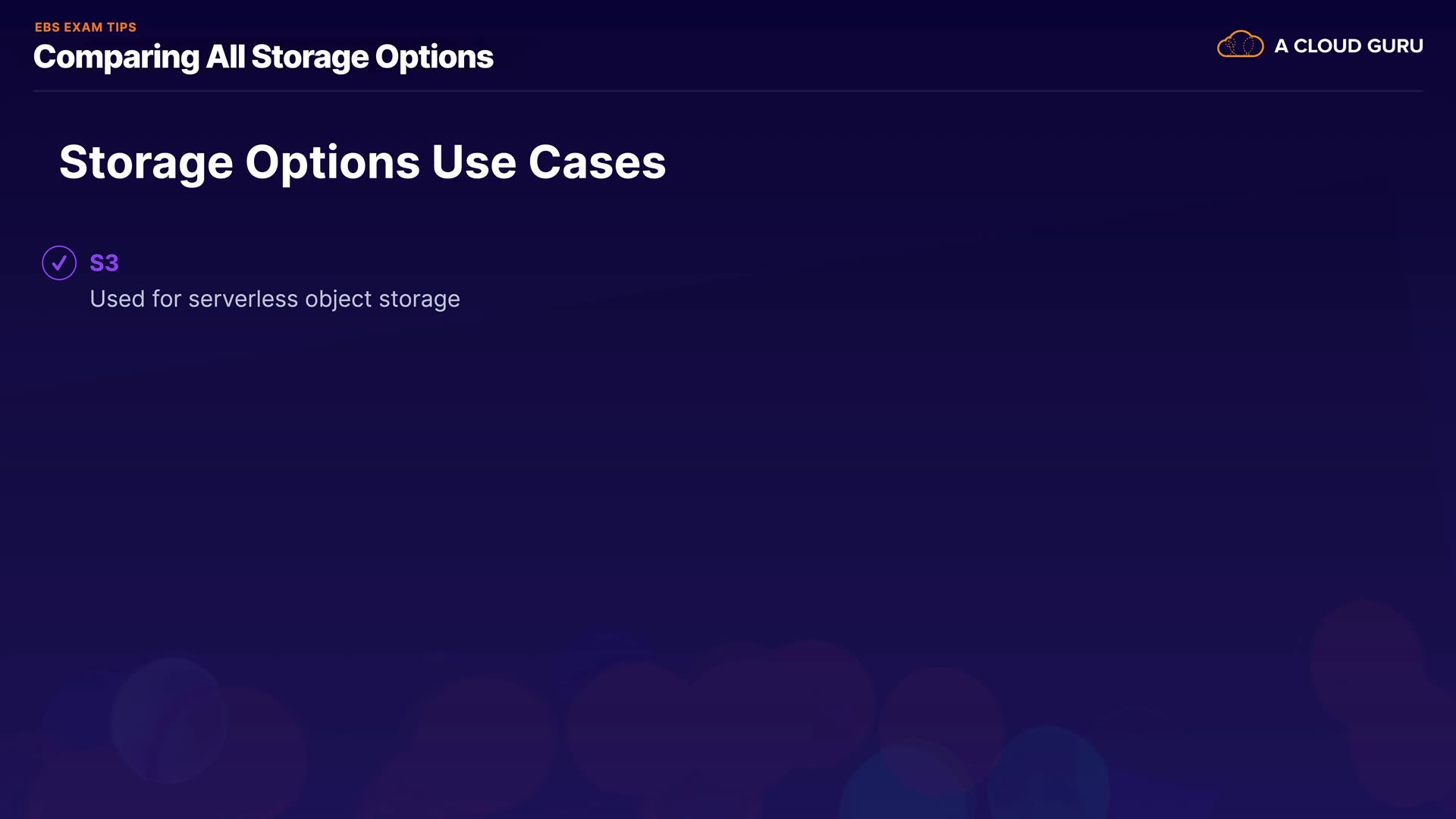This screenshot has width=1456, height=819.
Task: Click the 'Used for serverless object storage' text
Action: coord(275,299)
